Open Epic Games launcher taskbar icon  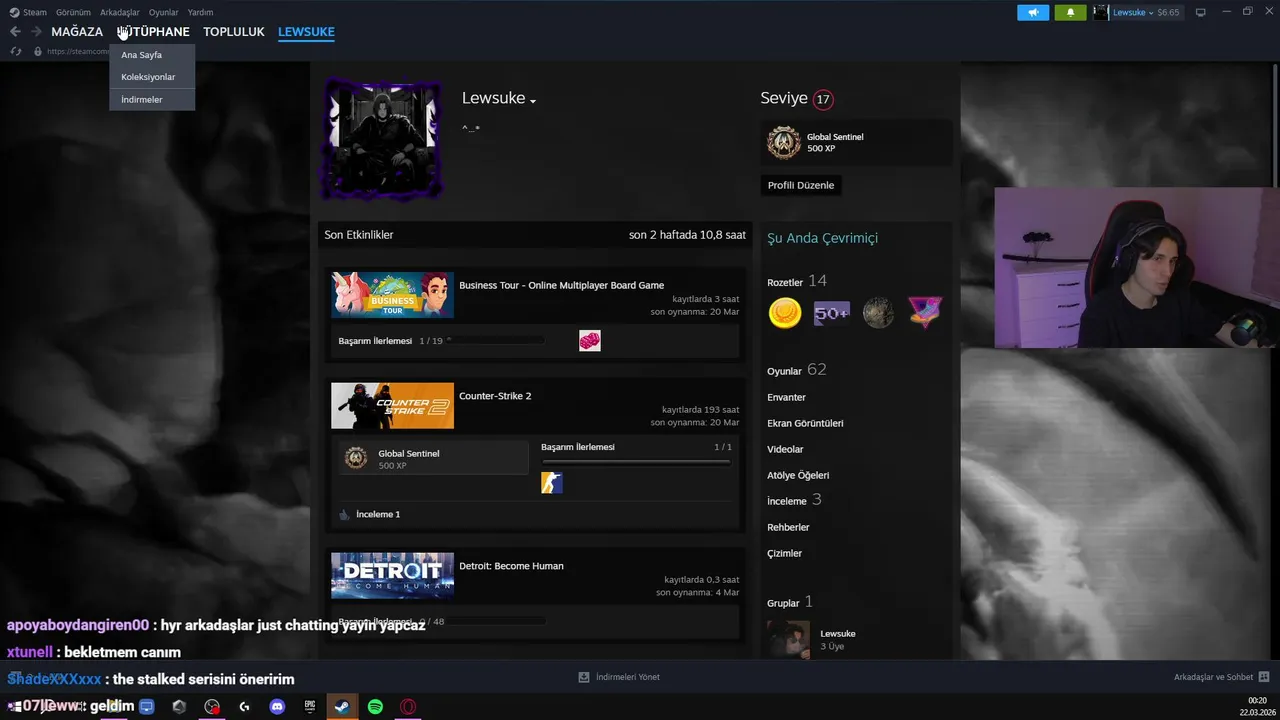point(310,706)
